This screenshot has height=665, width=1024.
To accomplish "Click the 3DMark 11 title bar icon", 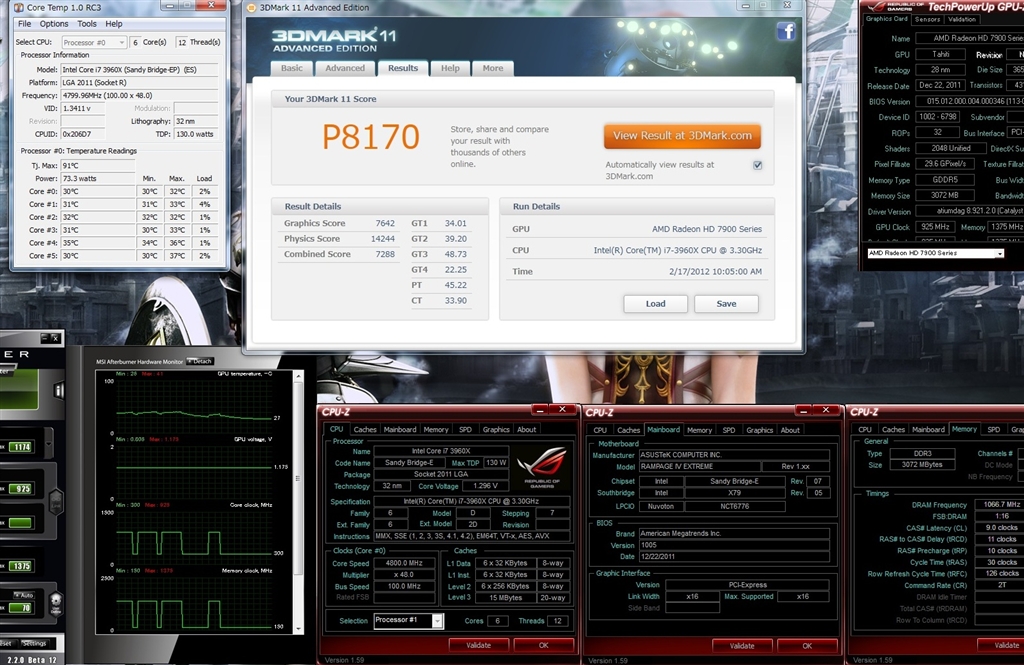I will (x=251, y=8).
